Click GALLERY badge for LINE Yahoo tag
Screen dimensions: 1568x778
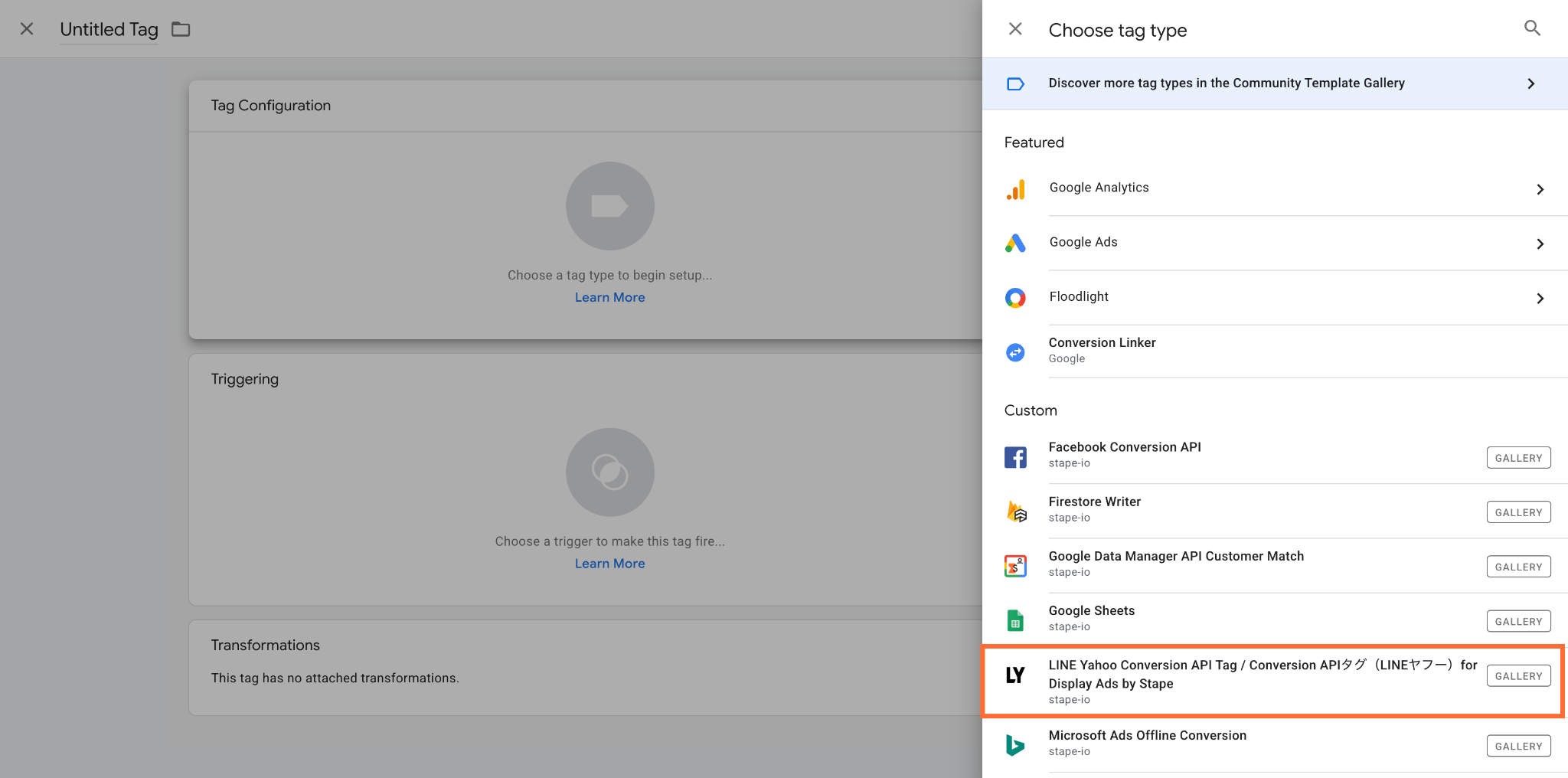(x=1518, y=676)
